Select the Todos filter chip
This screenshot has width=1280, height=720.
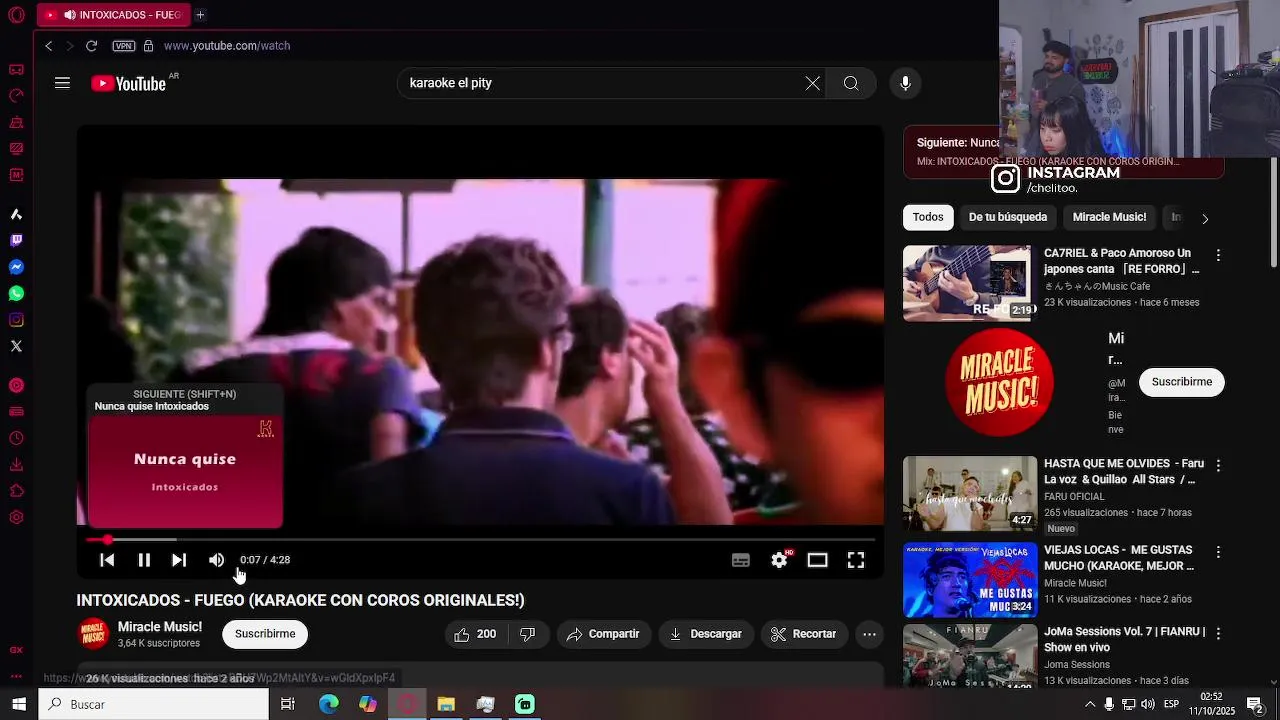click(x=928, y=217)
